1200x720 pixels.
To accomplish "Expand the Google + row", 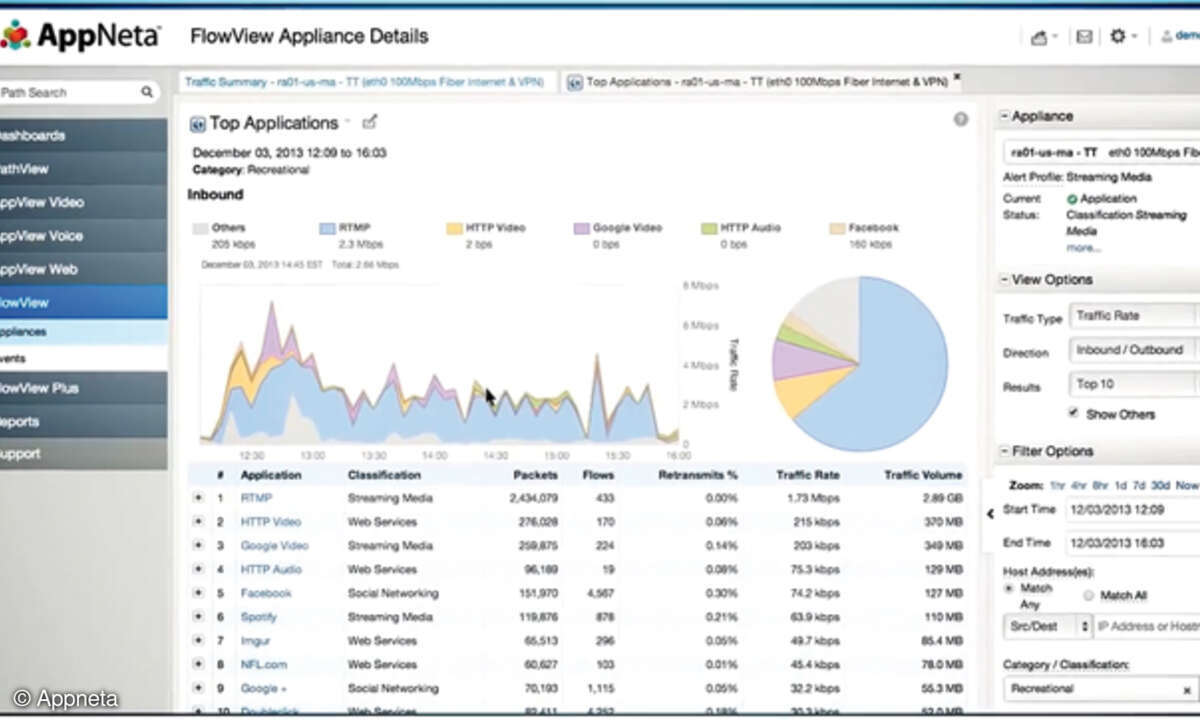I will tap(197, 688).
